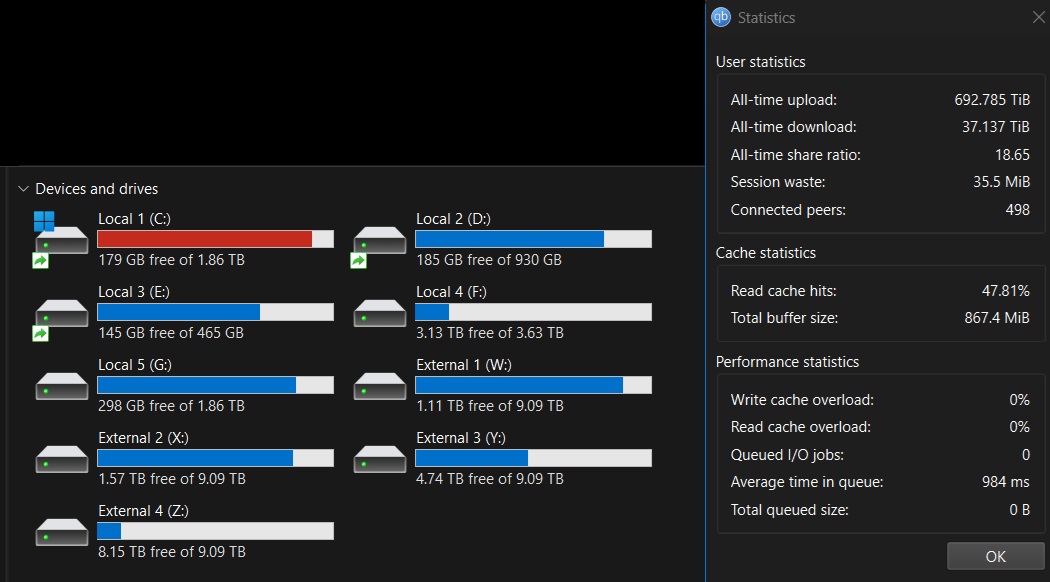Click the Statistics window title text
Viewport: 1050px width, 582px height.
click(766, 18)
